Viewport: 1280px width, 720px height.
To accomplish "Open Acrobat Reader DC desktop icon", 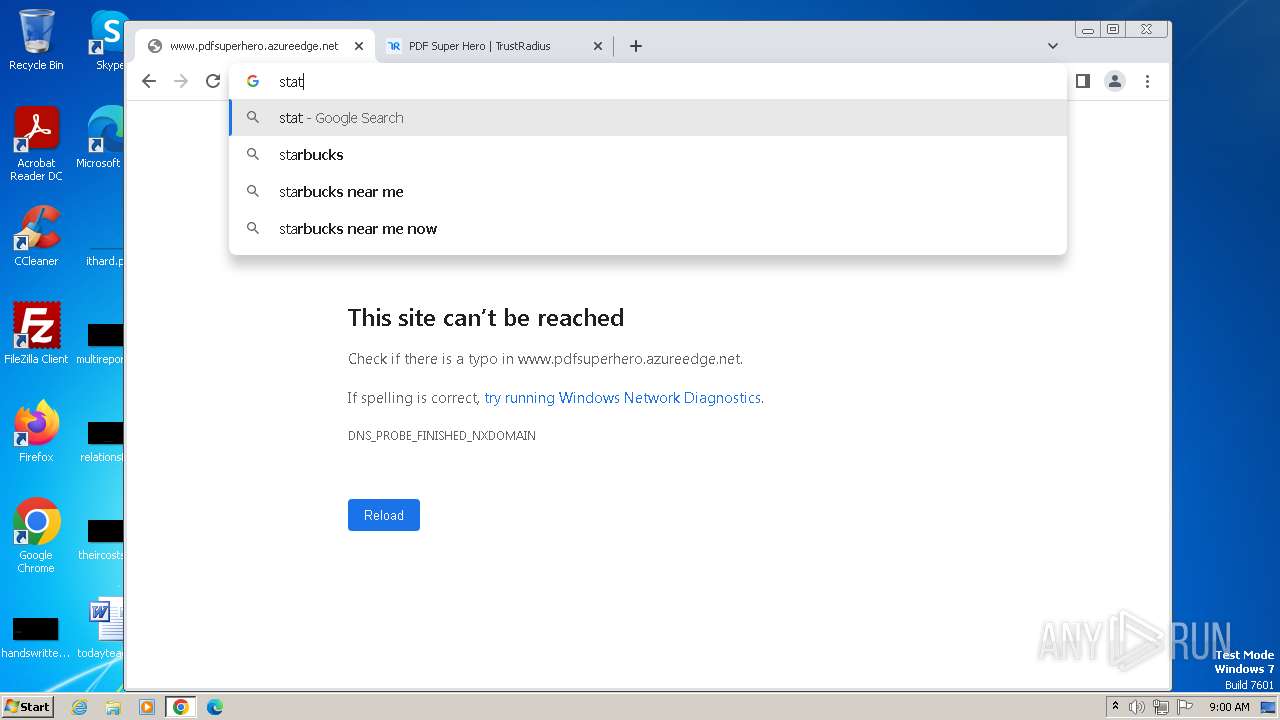I will (36, 144).
